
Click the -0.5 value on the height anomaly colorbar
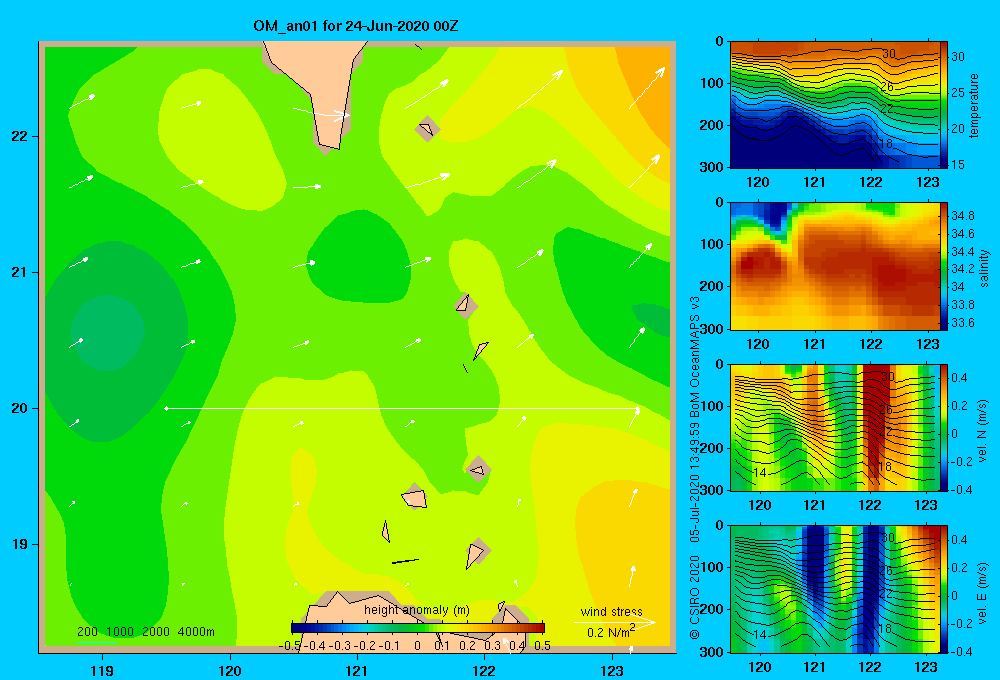(290, 646)
